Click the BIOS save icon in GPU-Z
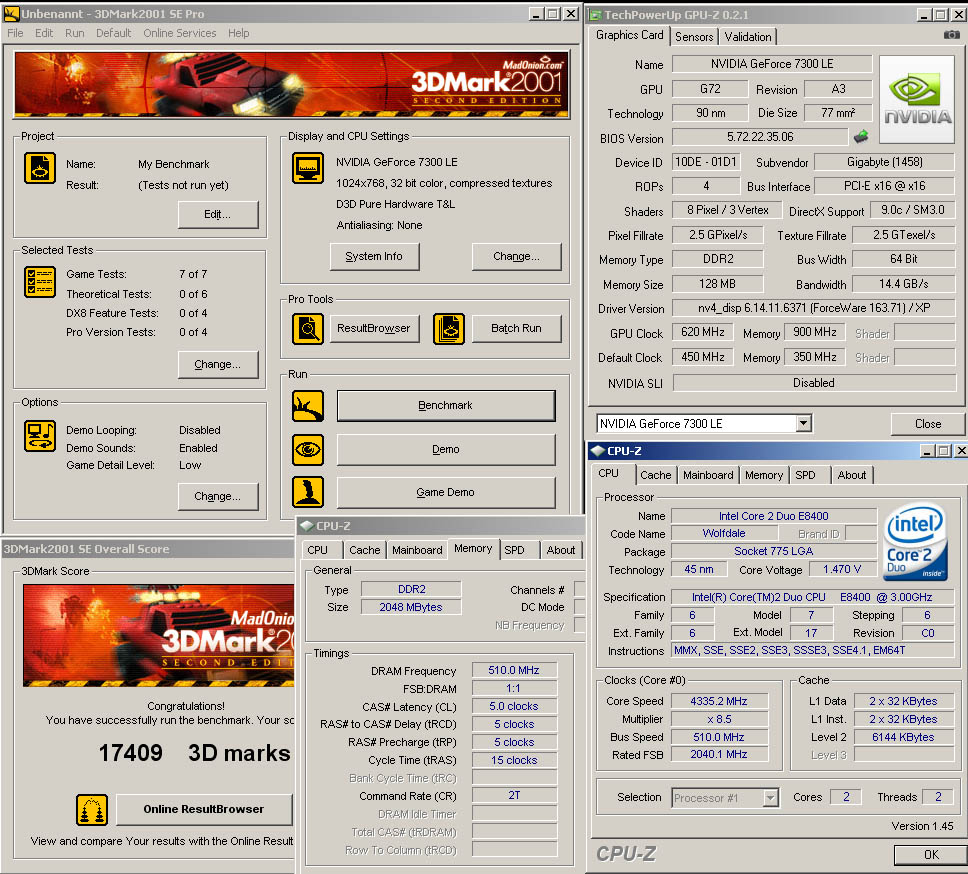Image resolution: width=968 pixels, height=874 pixels. 861,136
